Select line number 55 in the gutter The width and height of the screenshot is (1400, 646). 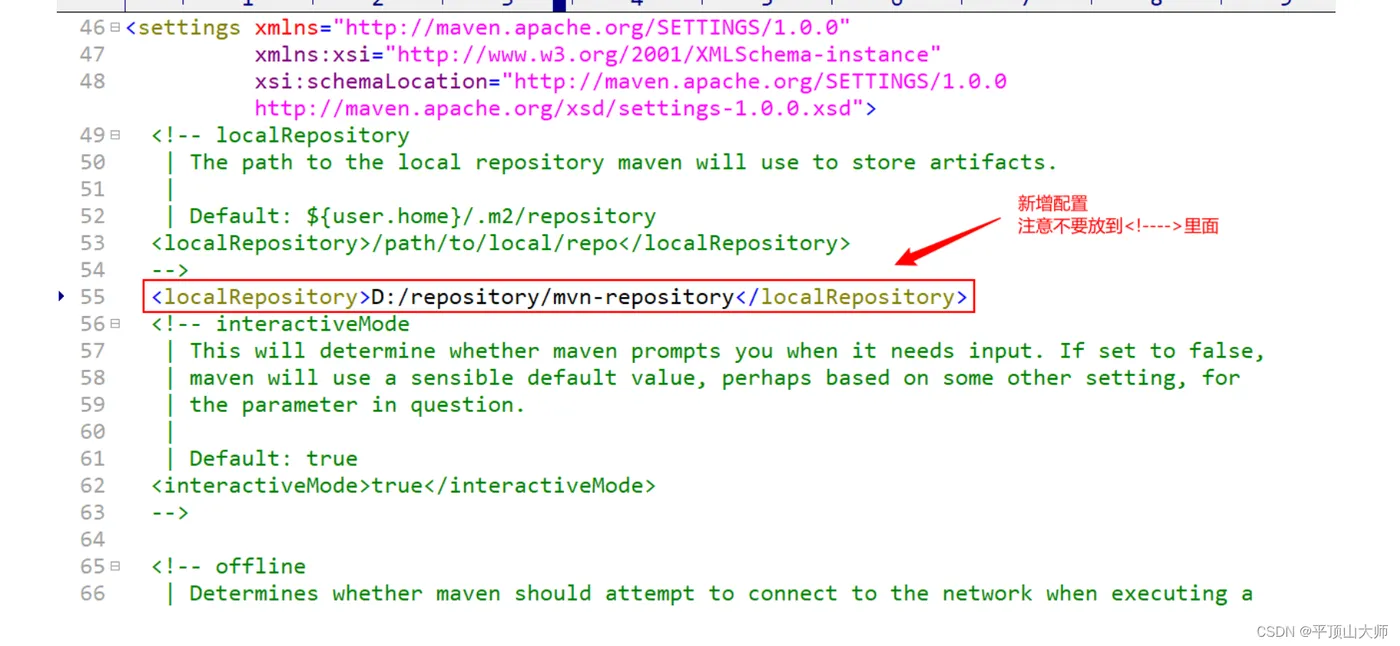coord(92,297)
